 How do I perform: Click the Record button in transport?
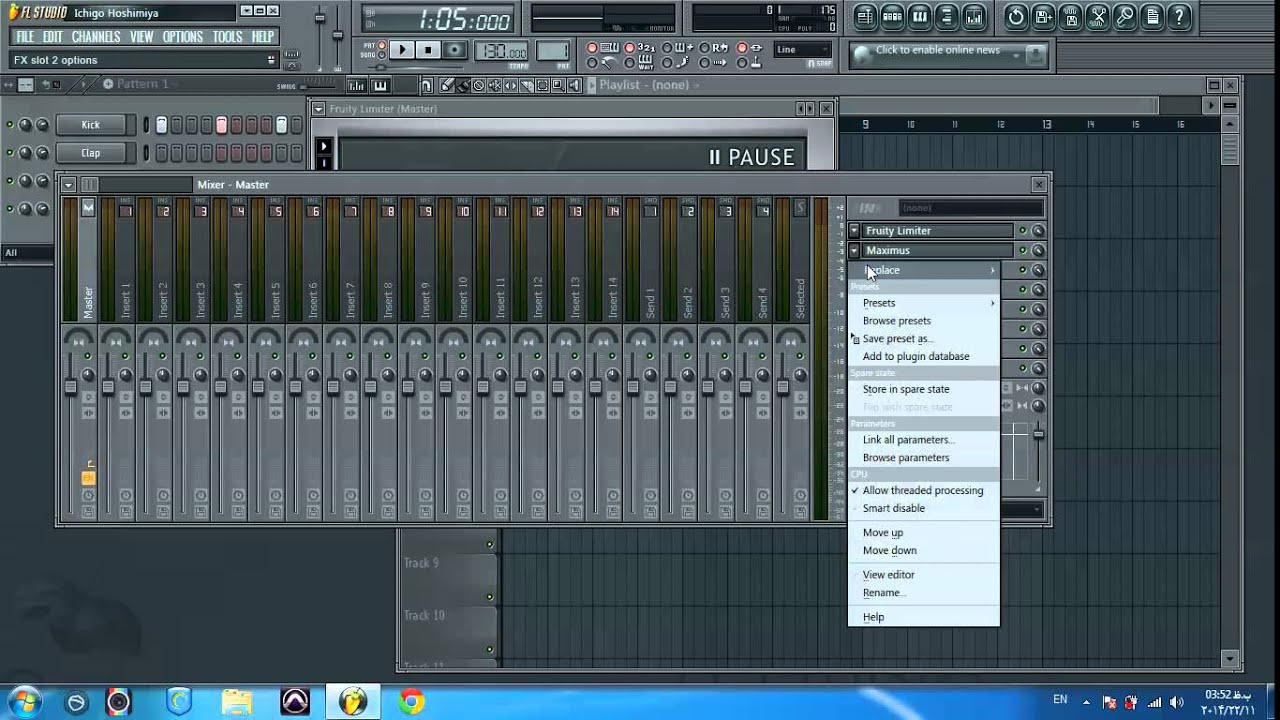[x=455, y=49]
